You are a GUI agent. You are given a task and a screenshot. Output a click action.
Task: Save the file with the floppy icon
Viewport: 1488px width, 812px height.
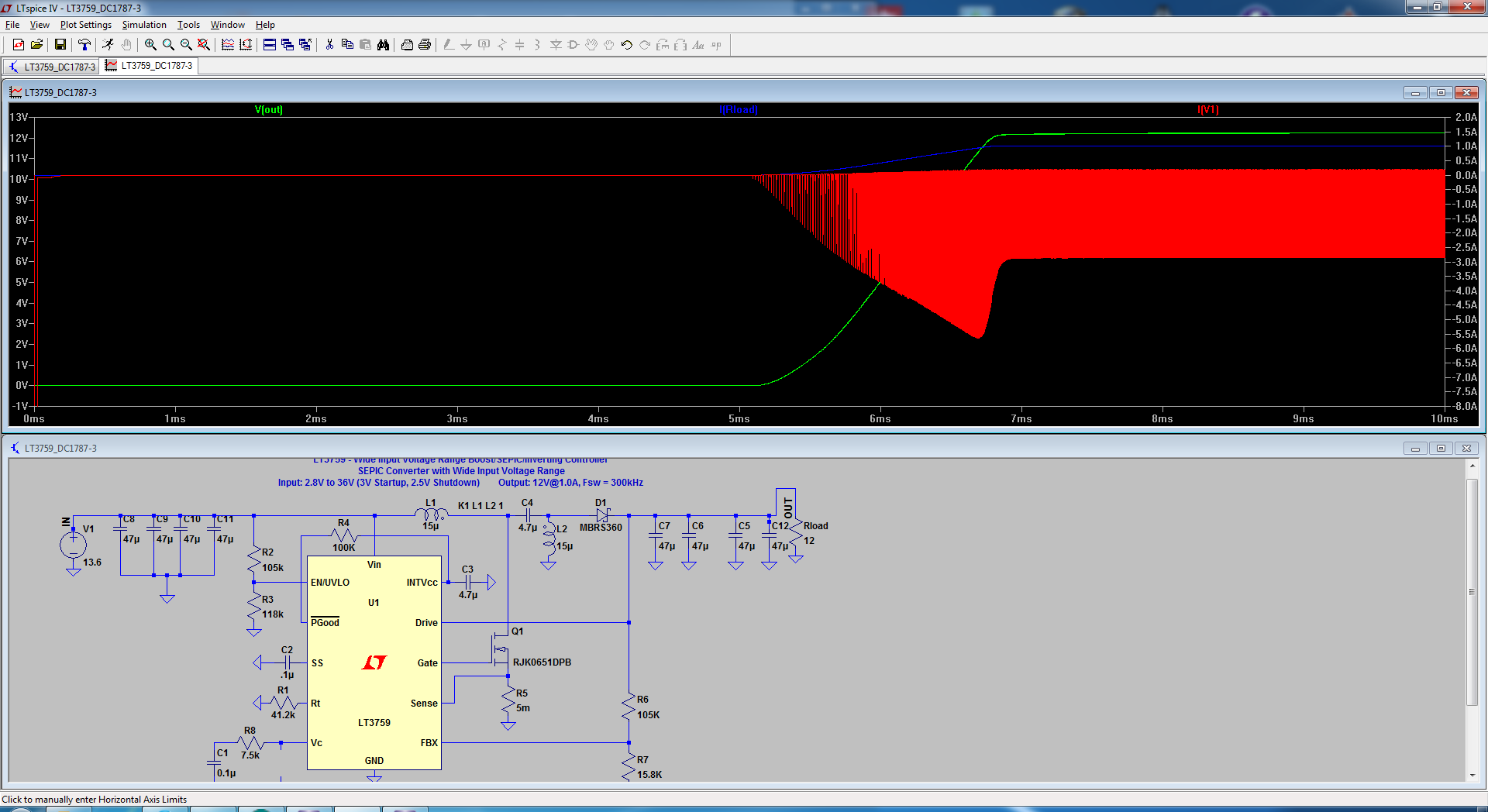point(60,45)
